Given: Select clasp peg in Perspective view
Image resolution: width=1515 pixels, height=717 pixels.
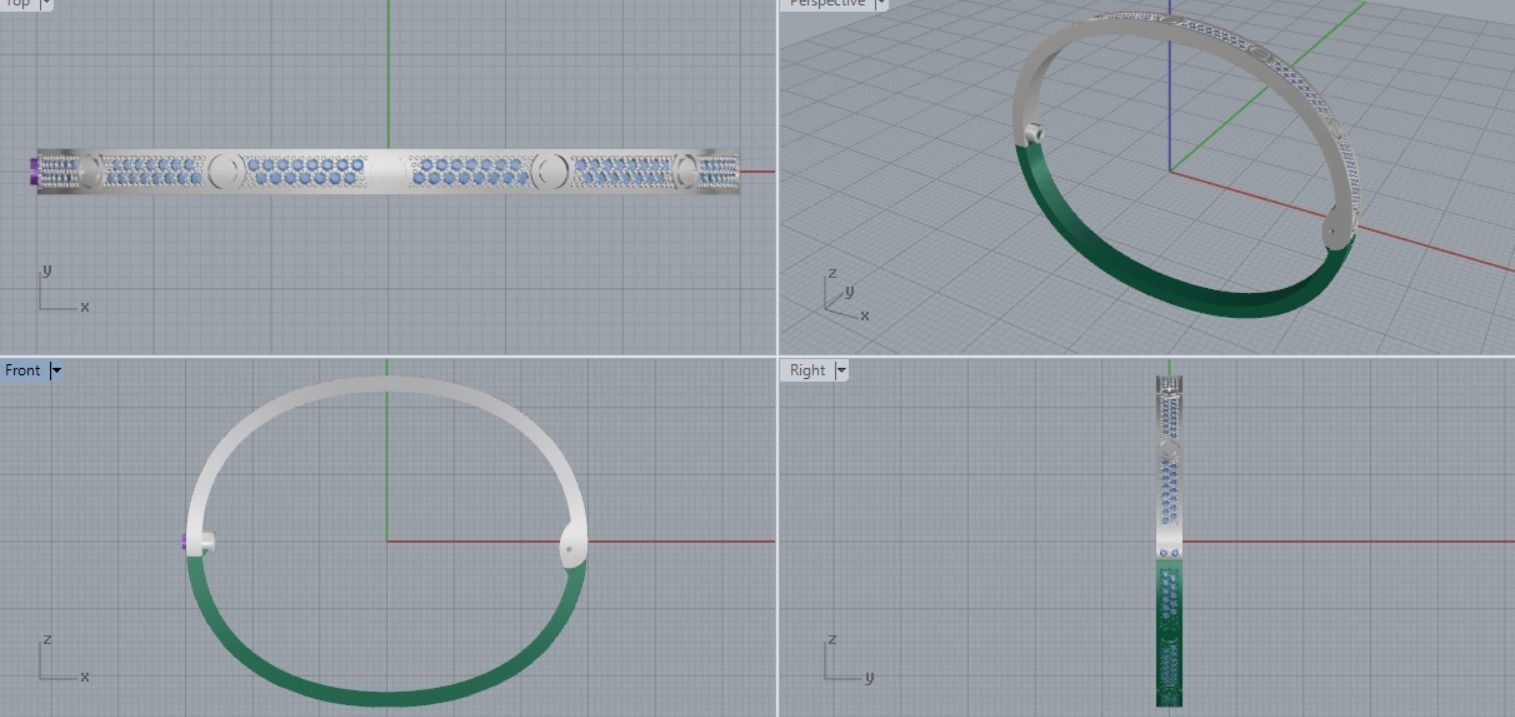Looking at the screenshot, I should click(x=1034, y=132).
